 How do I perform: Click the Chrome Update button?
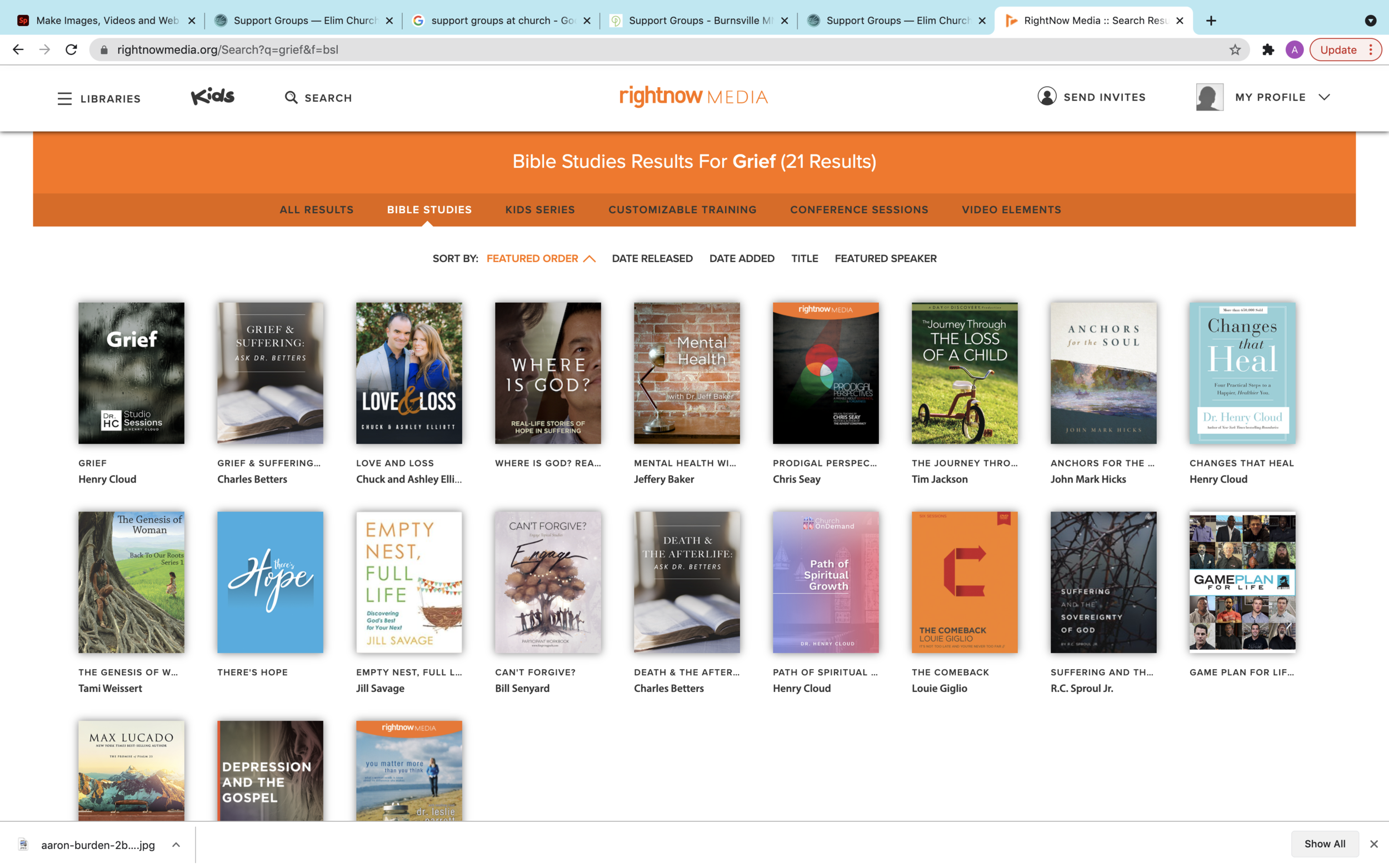[x=1337, y=50]
